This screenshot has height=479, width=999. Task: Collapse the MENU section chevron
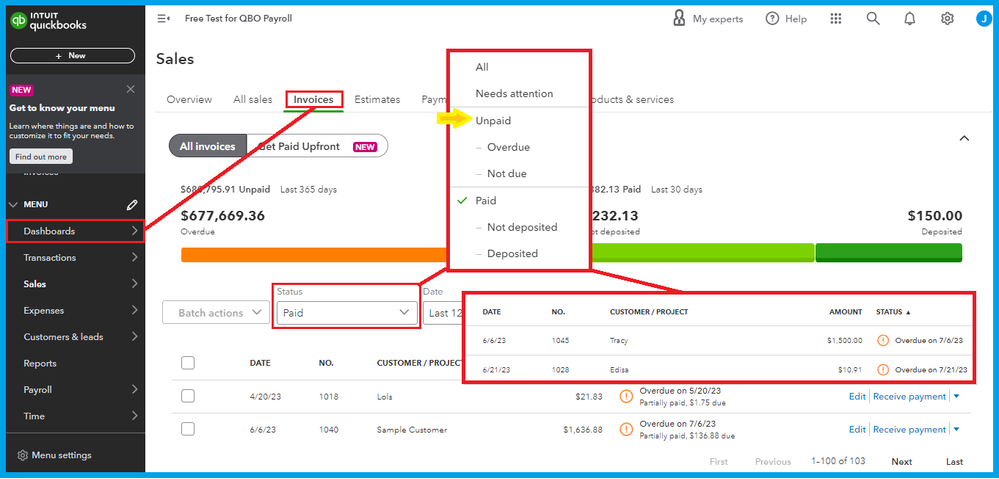click(14, 204)
